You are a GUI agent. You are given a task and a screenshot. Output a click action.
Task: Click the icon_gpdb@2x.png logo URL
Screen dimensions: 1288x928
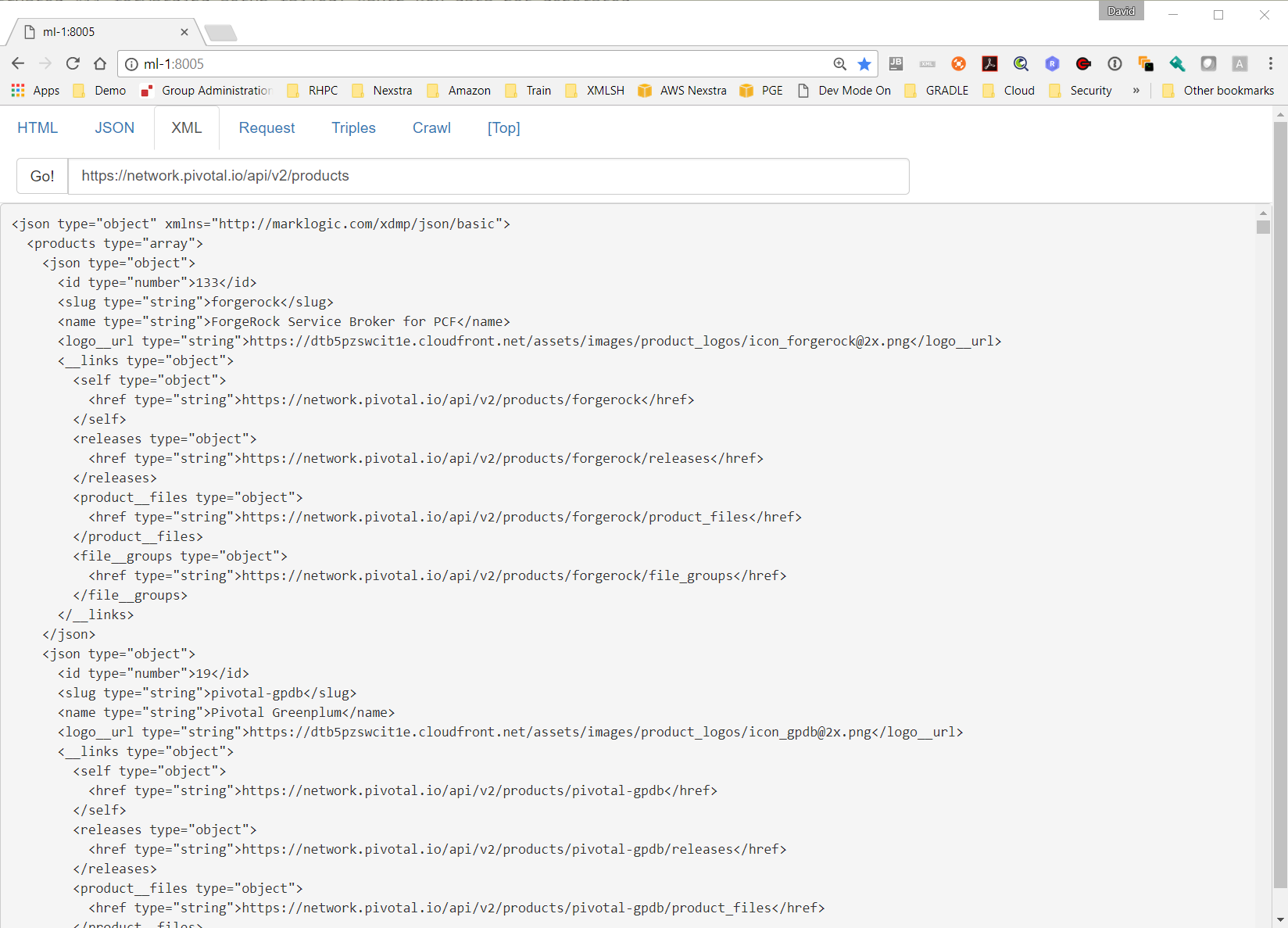[x=560, y=732]
